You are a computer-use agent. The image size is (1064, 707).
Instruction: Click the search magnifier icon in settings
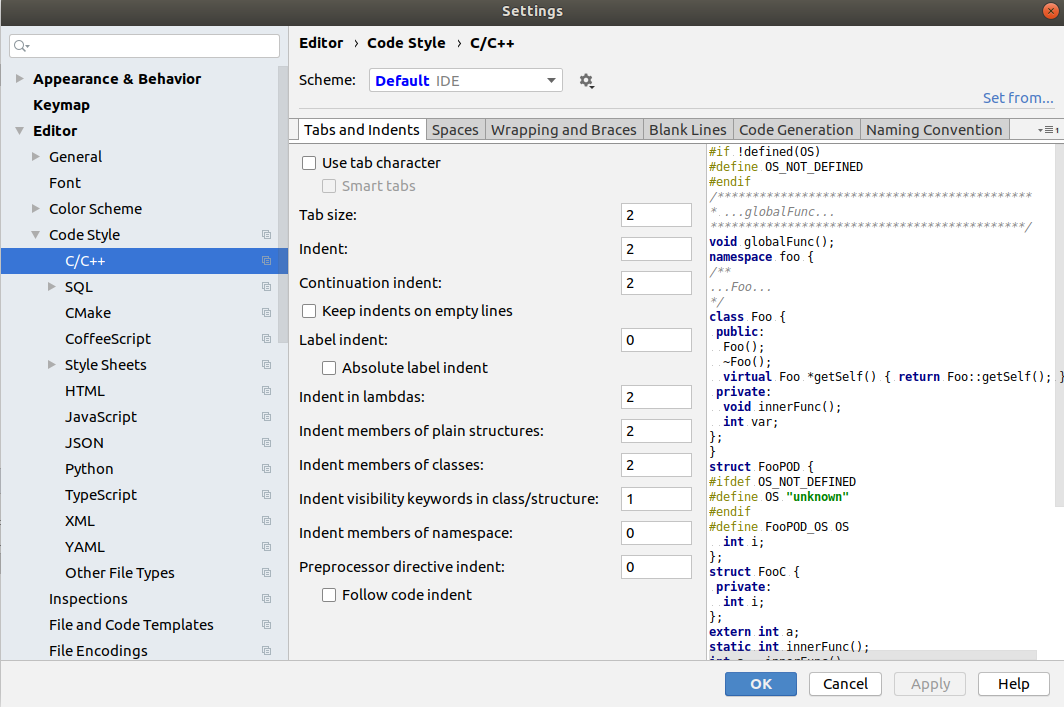(x=21, y=45)
